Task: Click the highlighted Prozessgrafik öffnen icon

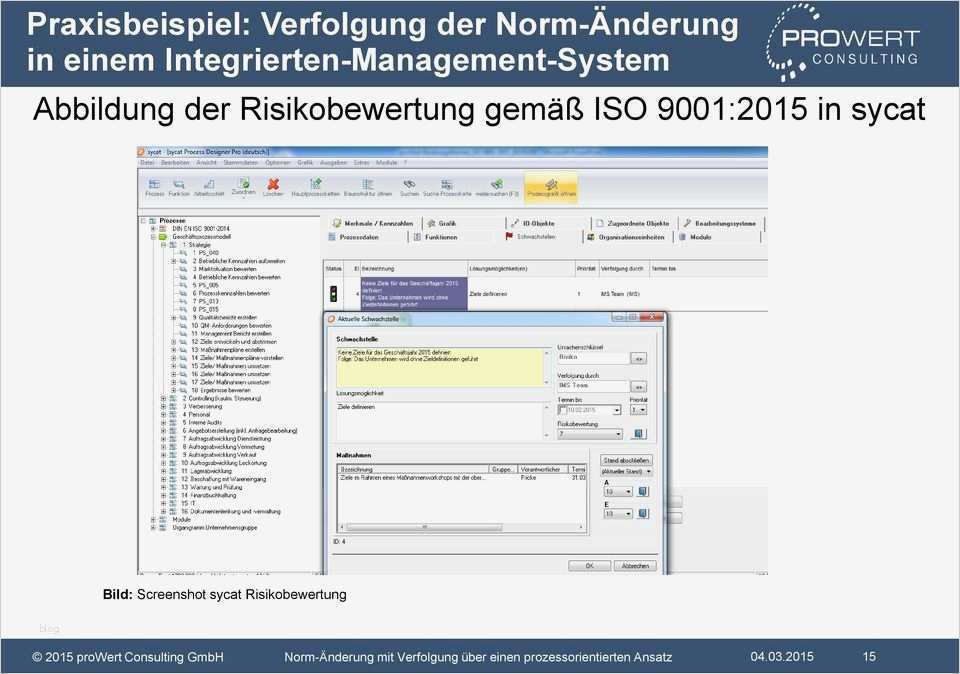Action: 551,184
